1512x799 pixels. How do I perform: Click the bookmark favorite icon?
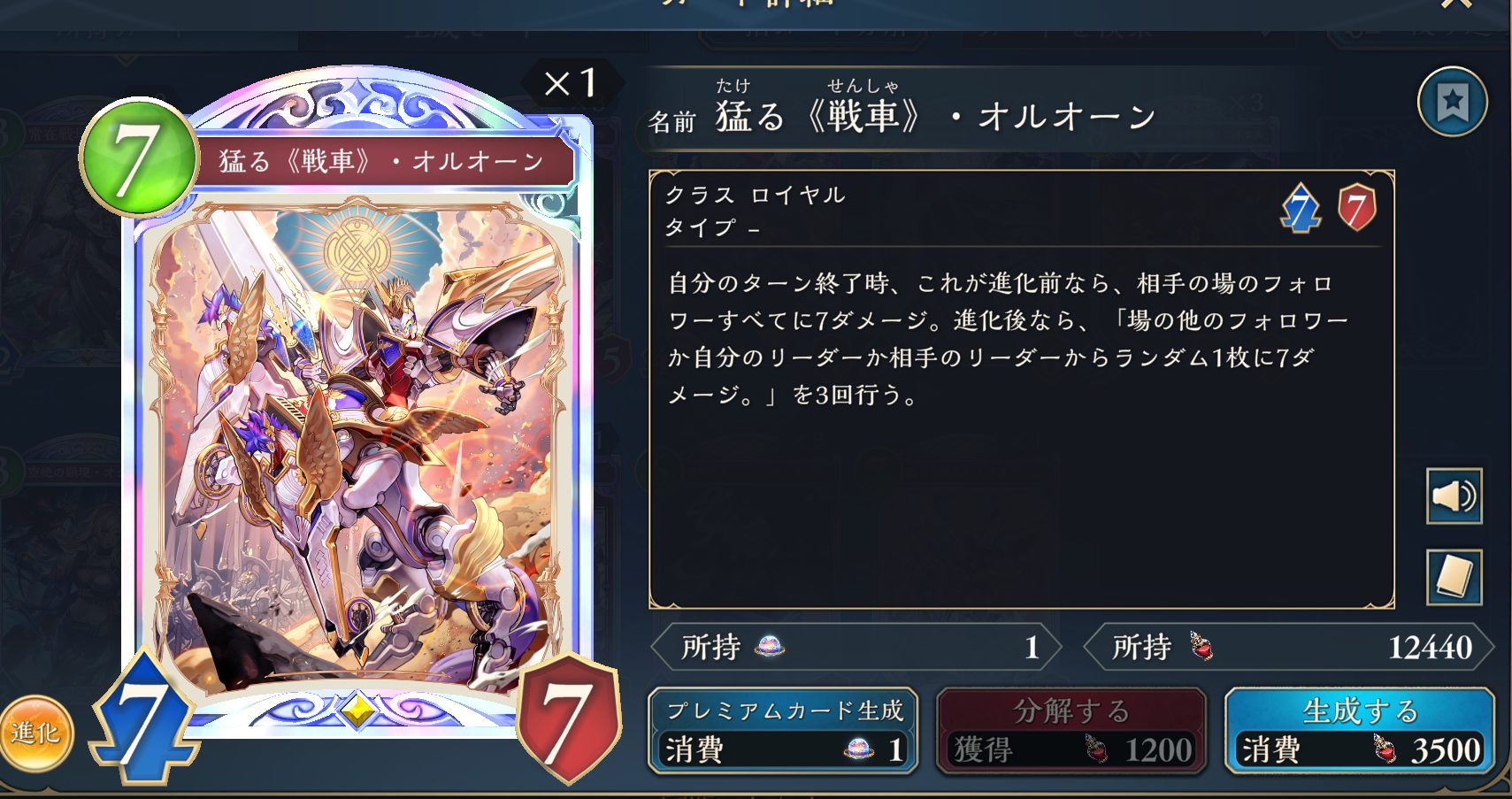pyautogui.click(x=1452, y=102)
